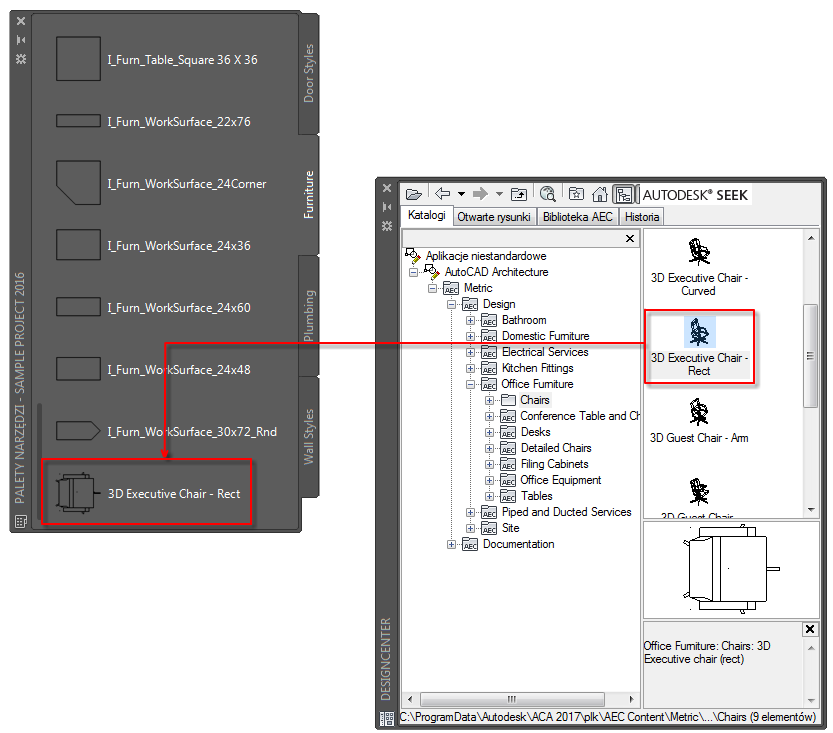Select Aplikacje niestandardowe tree root

click(486, 256)
